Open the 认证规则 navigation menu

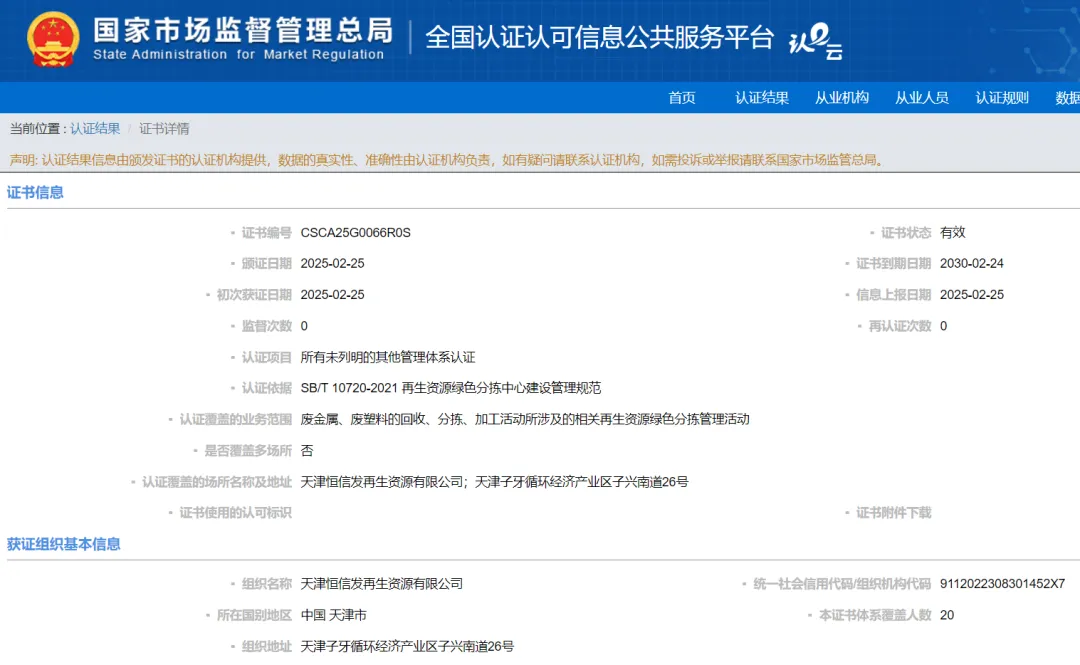[x=1002, y=98]
